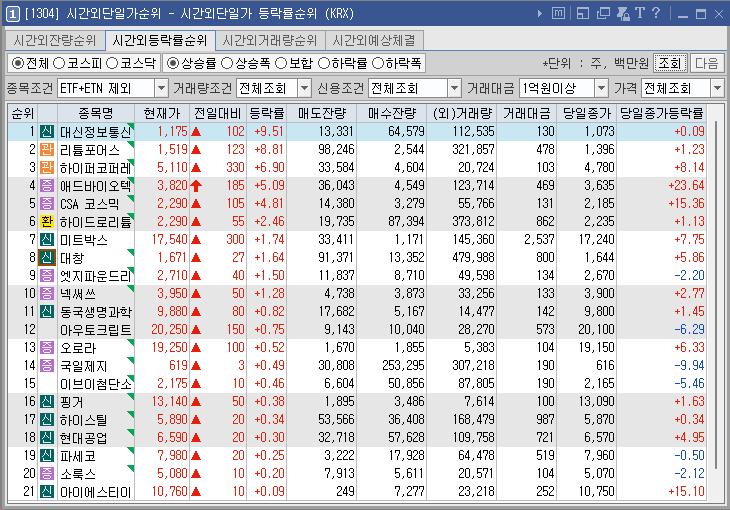
Task: Click the 증 badge beside 국일제지
Action: tap(47, 366)
